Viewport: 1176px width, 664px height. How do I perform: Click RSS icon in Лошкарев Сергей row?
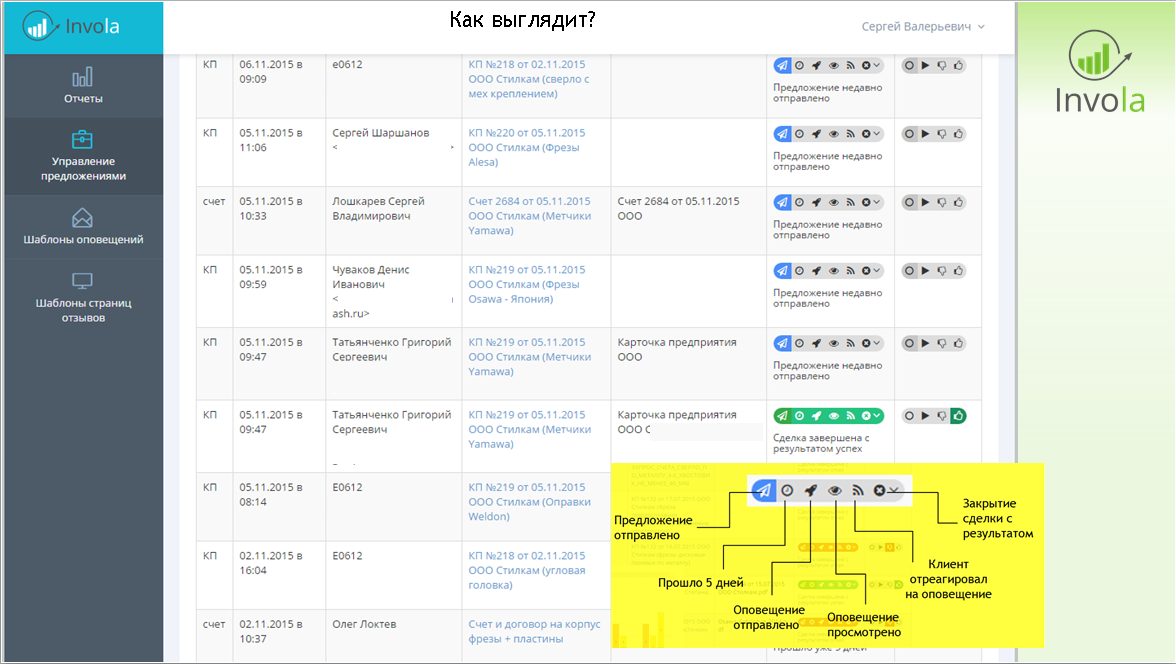850,202
